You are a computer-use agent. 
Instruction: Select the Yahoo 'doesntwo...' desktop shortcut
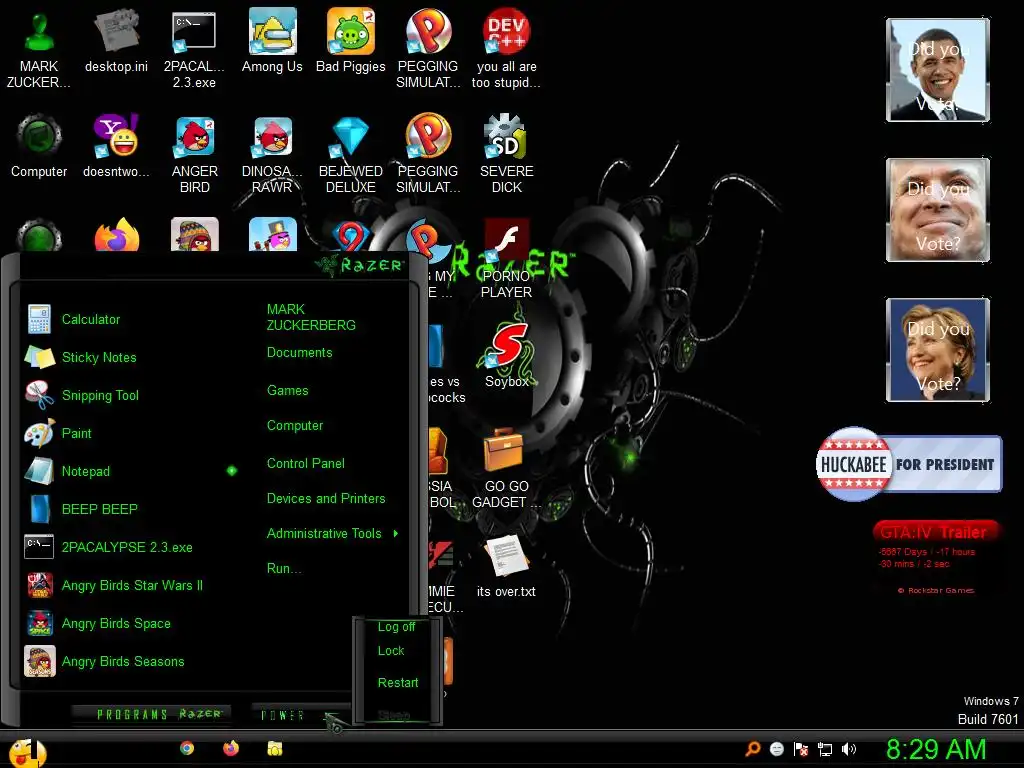tap(116, 146)
